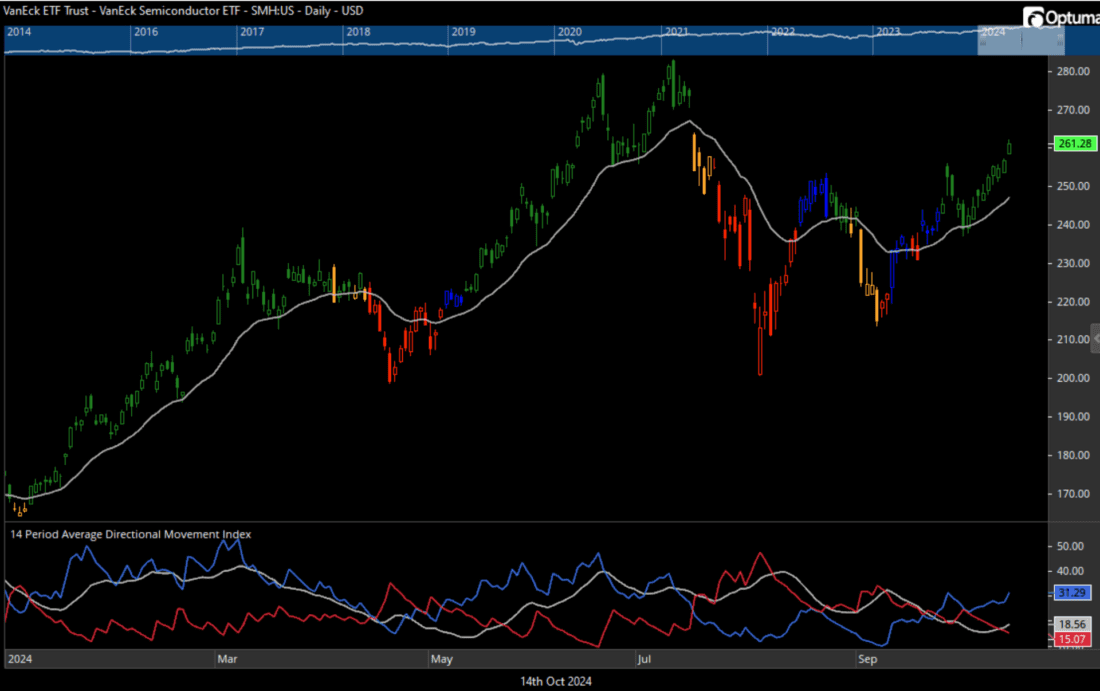Select 2018 on the overview timeline

[x=357, y=32]
